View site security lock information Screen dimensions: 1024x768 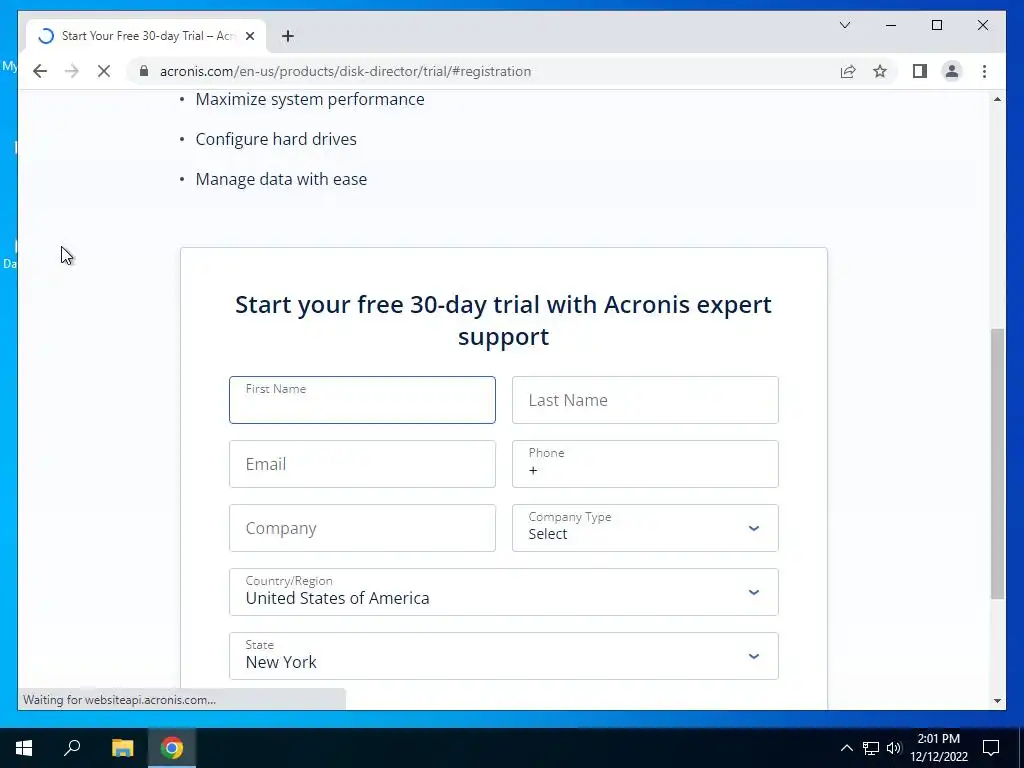[144, 71]
